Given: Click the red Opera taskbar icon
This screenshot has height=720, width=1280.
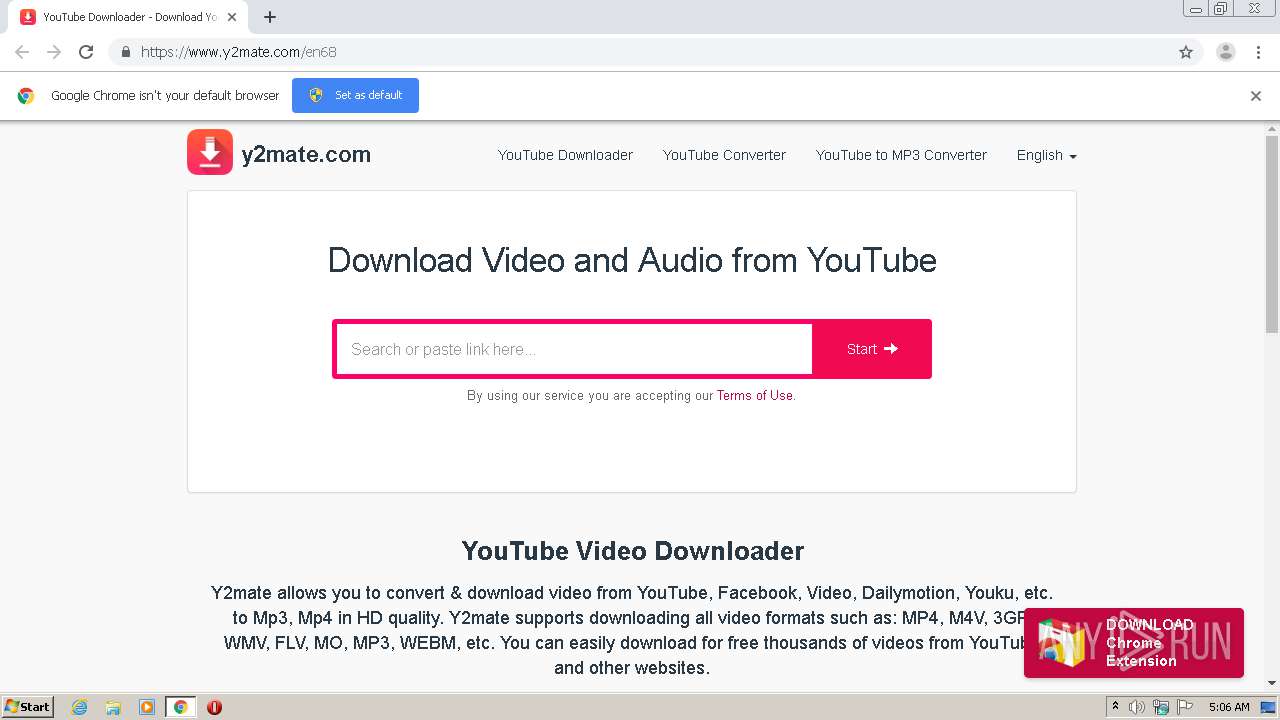Looking at the screenshot, I should point(214,707).
